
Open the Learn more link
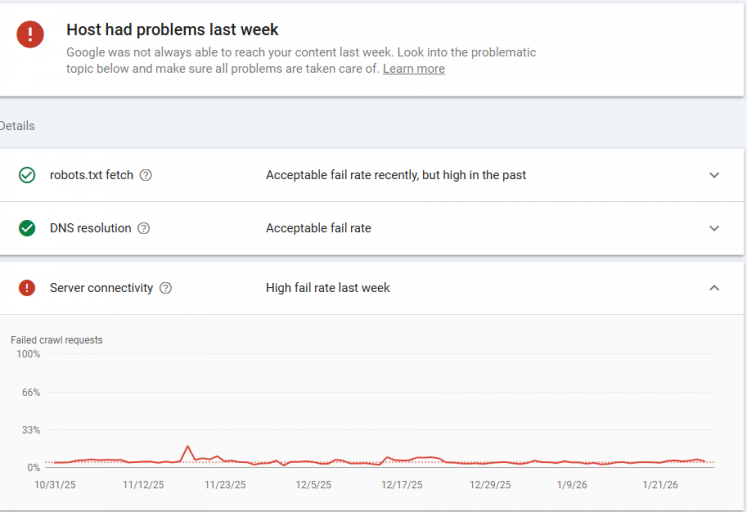click(413, 69)
